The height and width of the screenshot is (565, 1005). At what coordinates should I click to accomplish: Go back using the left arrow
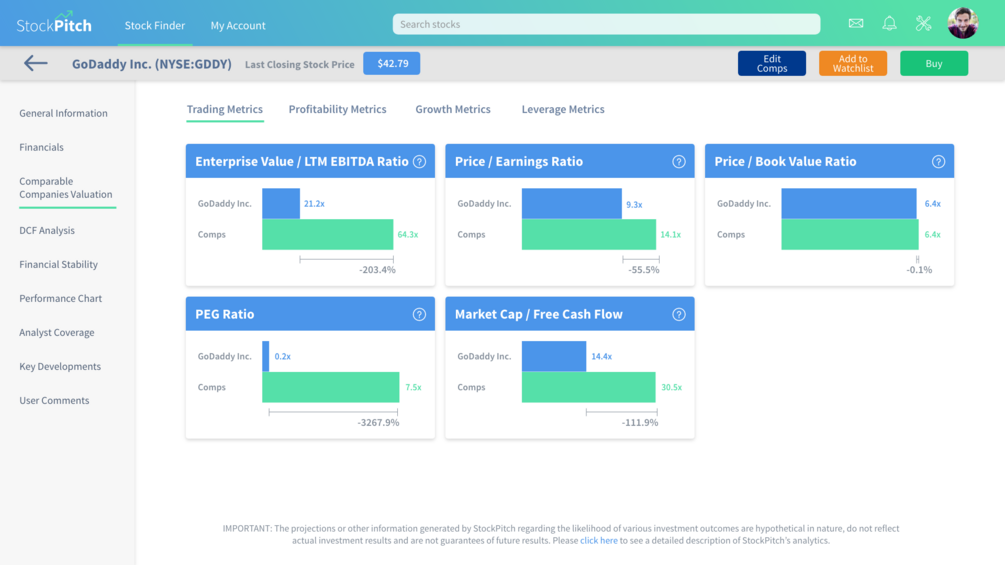[x=36, y=63]
